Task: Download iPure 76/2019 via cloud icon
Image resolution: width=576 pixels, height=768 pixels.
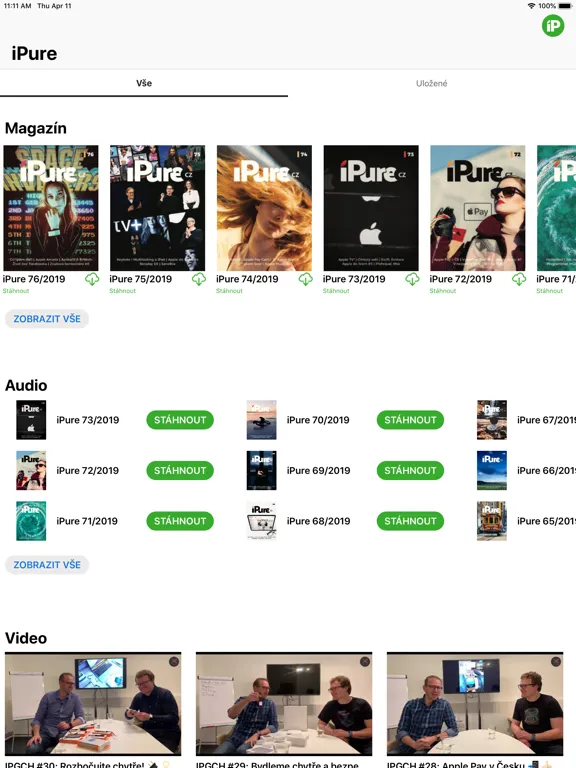Action: [x=92, y=279]
